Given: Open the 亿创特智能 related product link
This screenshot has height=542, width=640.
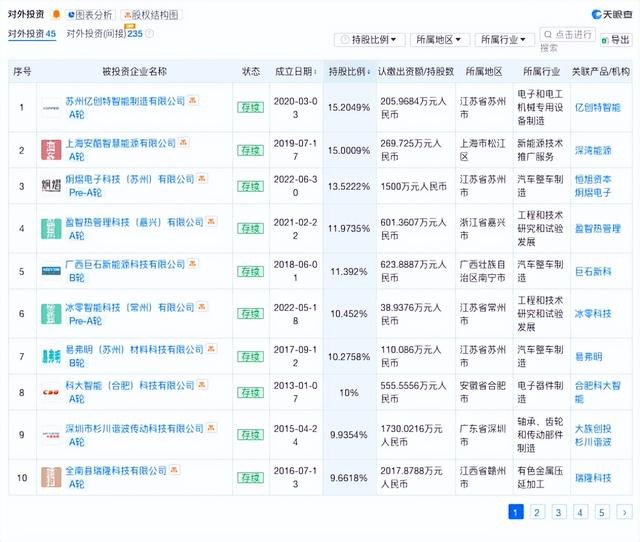Looking at the screenshot, I should [x=598, y=107].
